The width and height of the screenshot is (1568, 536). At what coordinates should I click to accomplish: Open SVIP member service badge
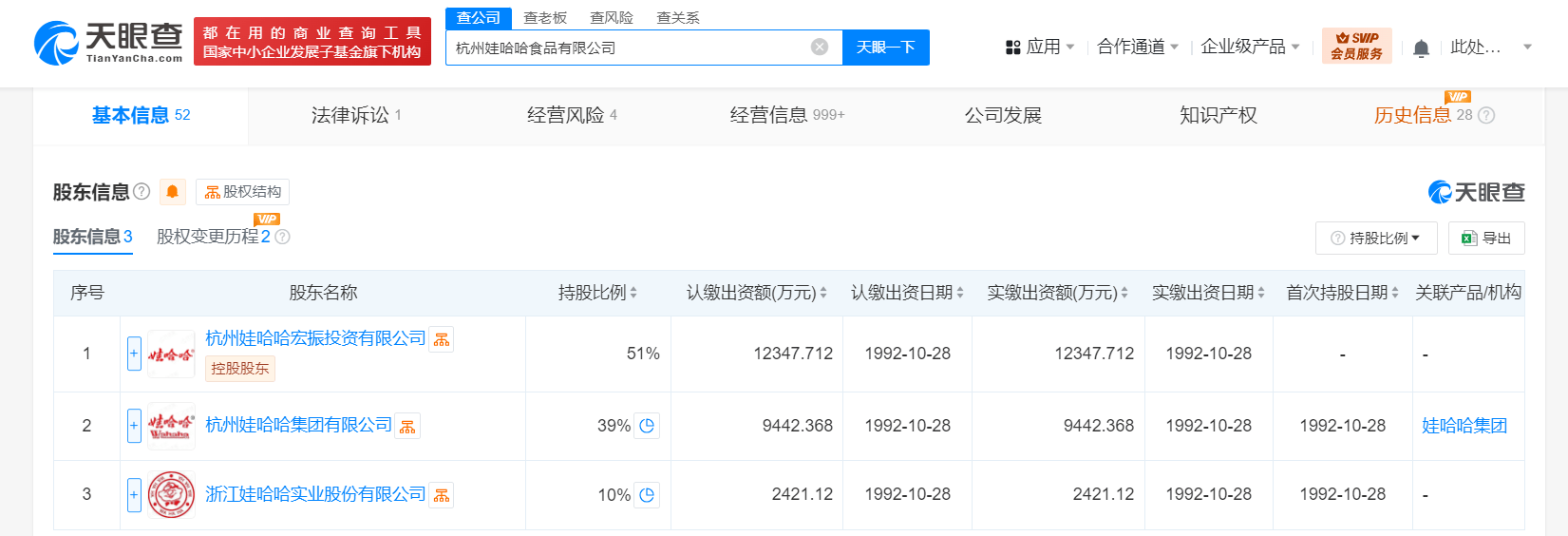pyautogui.click(x=1356, y=46)
